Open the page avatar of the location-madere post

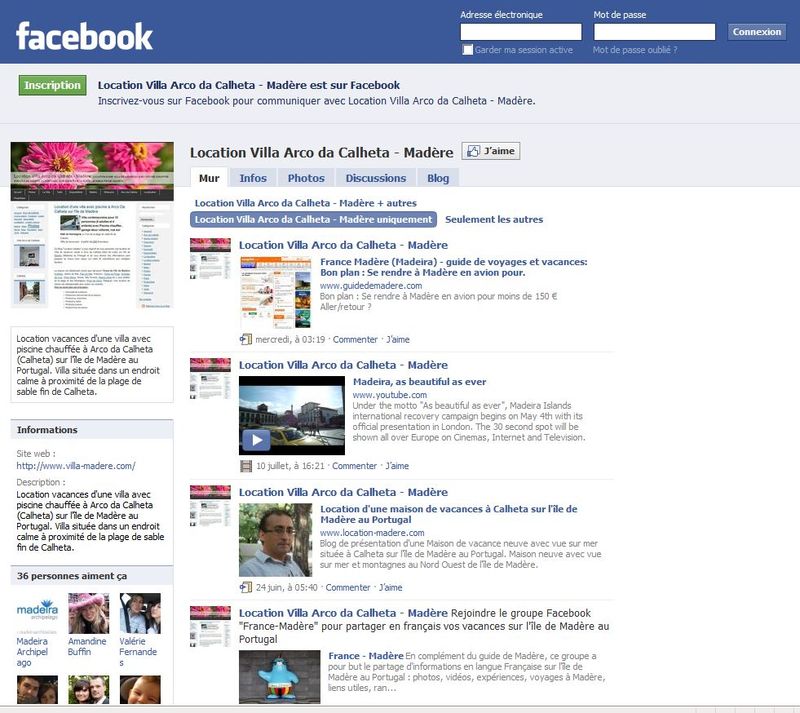point(210,505)
